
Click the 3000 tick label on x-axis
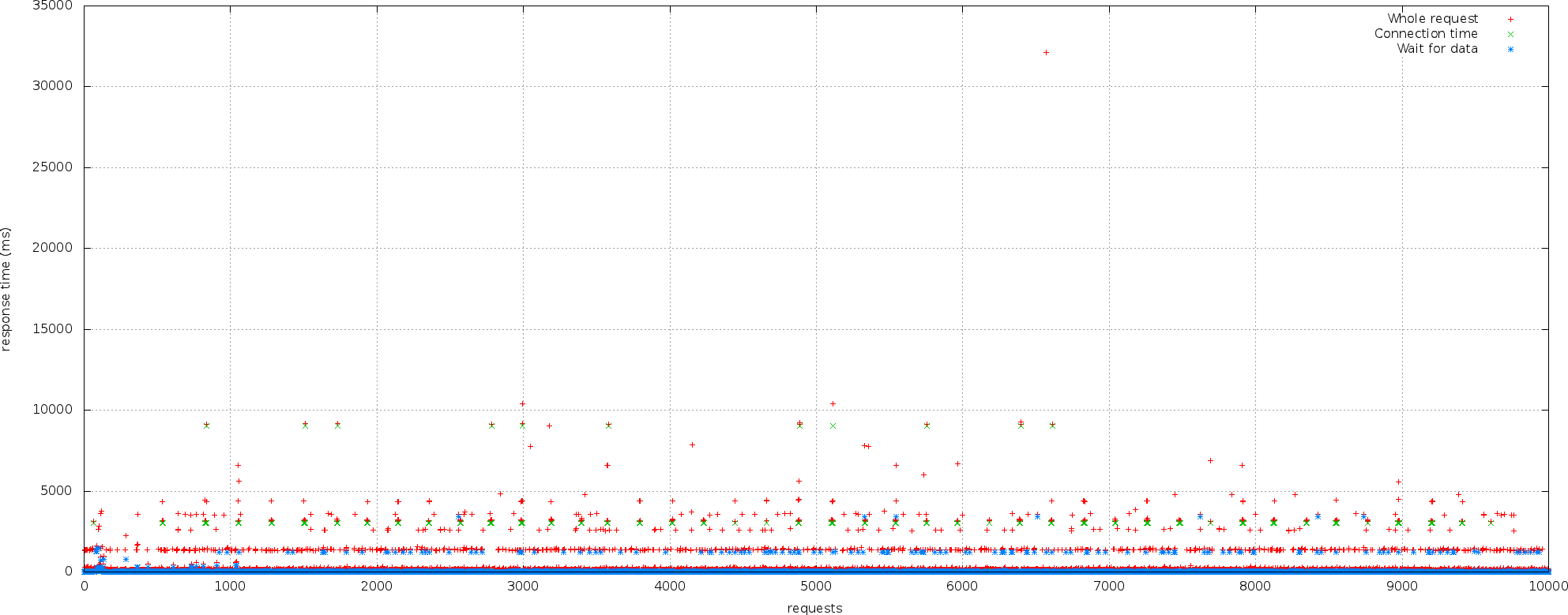point(523,586)
